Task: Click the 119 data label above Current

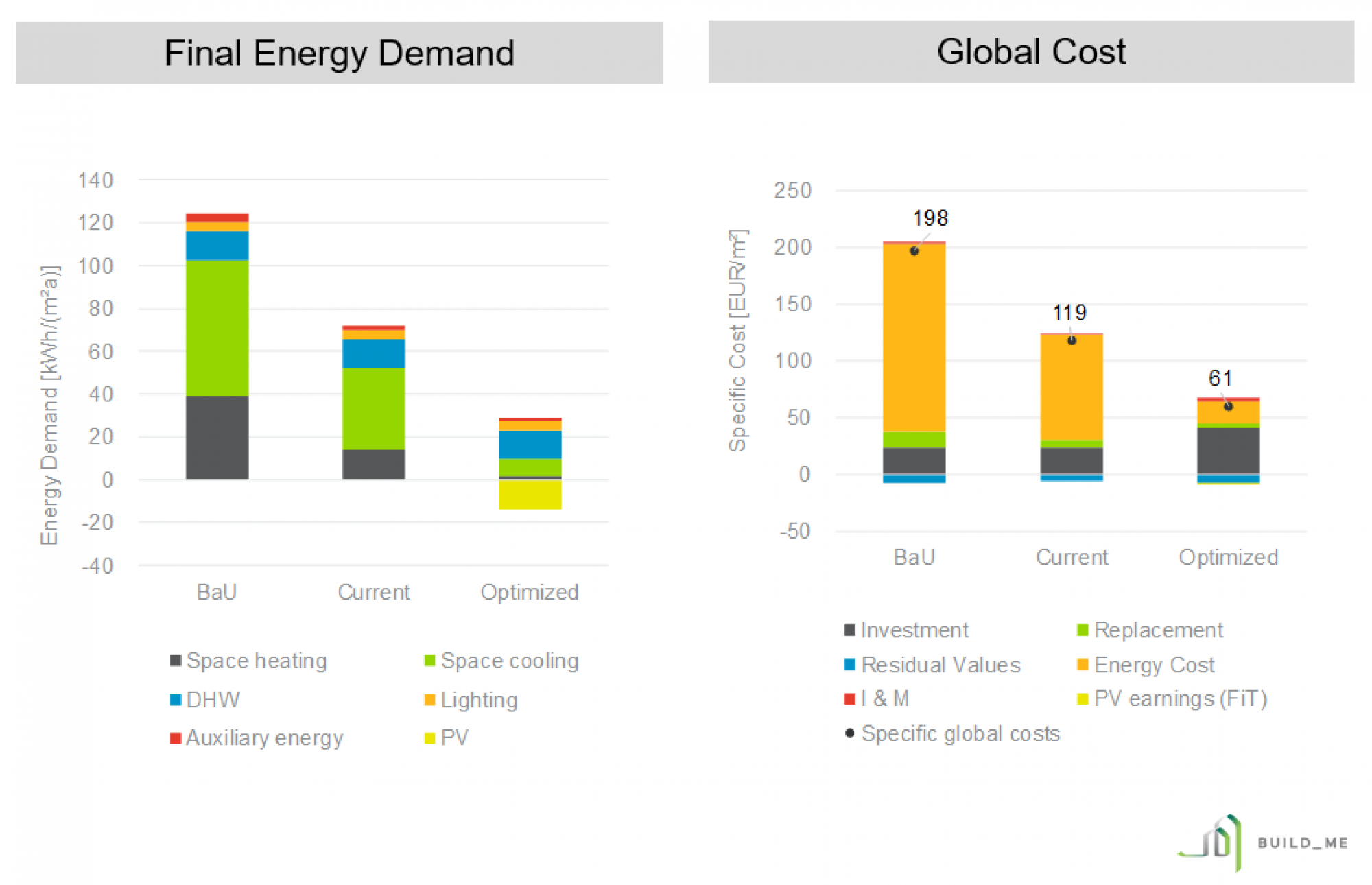Action: pyautogui.click(x=1069, y=313)
